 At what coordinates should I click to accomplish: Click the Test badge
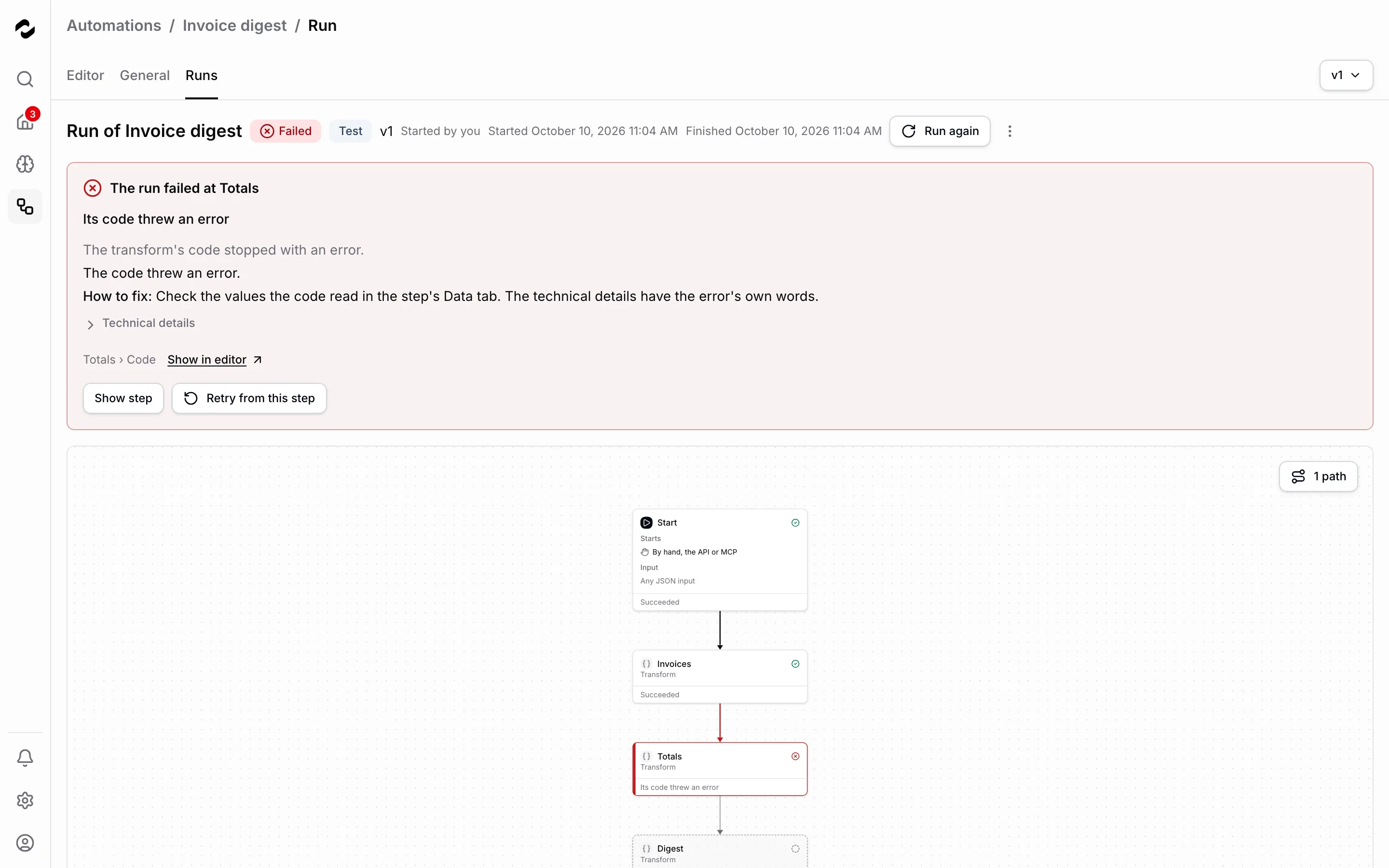tap(350, 131)
